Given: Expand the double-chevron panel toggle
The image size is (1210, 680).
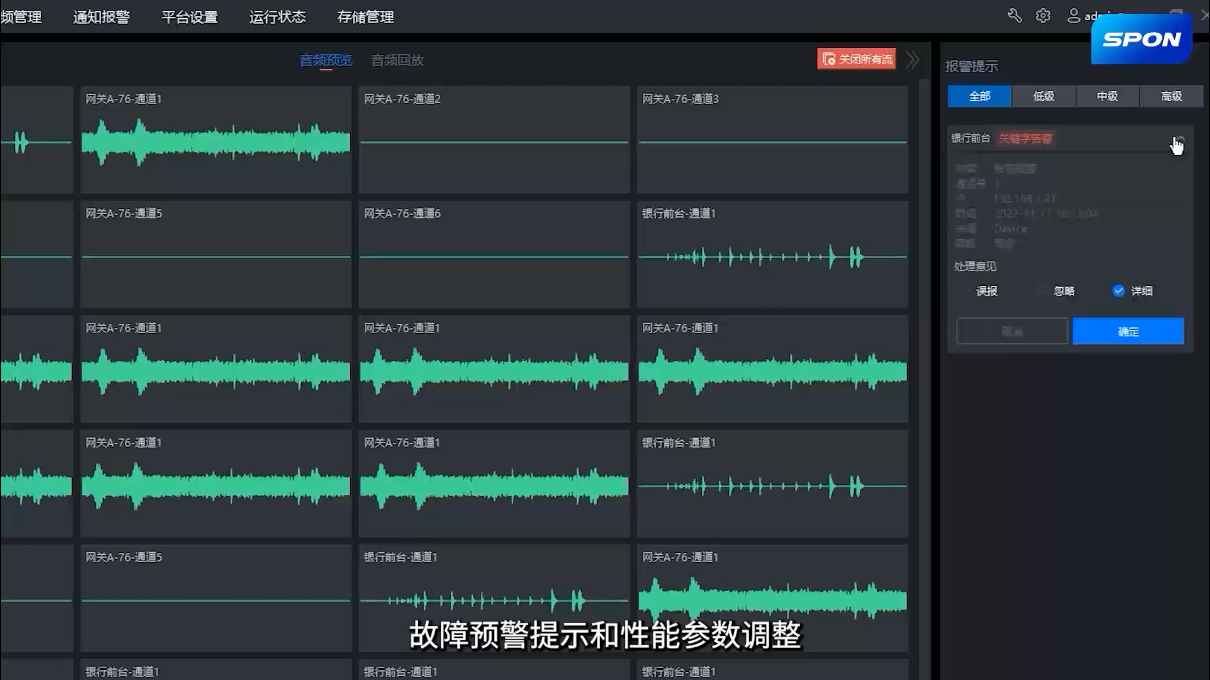Looking at the screenshot, I should [912, 59].
